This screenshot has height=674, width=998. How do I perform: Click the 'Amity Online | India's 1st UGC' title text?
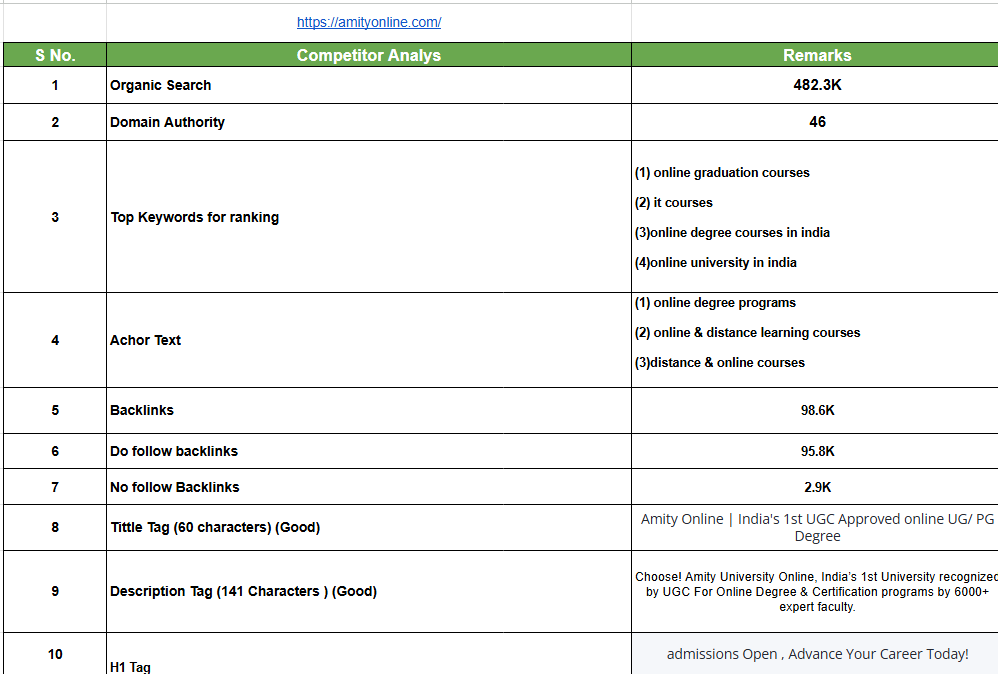click(x=817, y=528)
